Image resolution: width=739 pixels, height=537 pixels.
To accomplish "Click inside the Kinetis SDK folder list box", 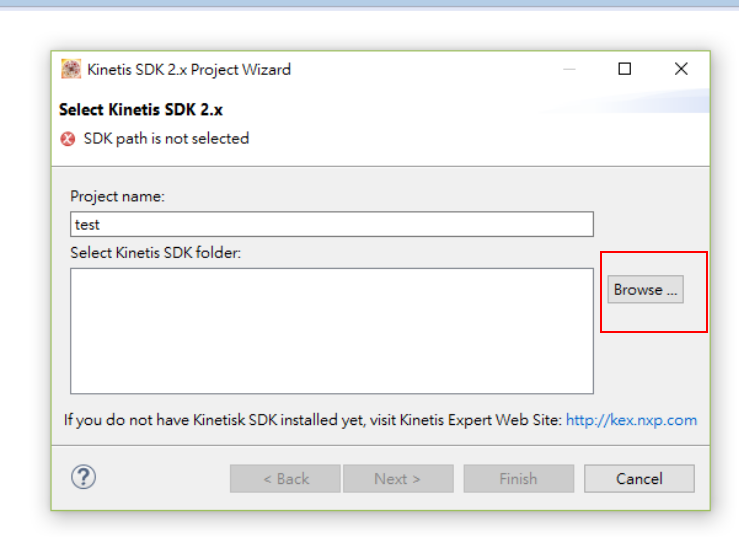I will 331,330.
